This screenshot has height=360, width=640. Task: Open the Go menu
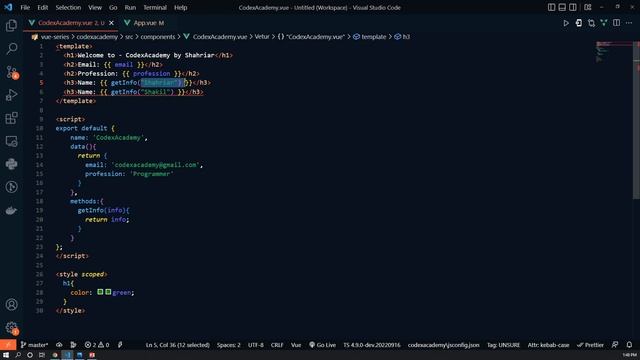click(113, 8)
